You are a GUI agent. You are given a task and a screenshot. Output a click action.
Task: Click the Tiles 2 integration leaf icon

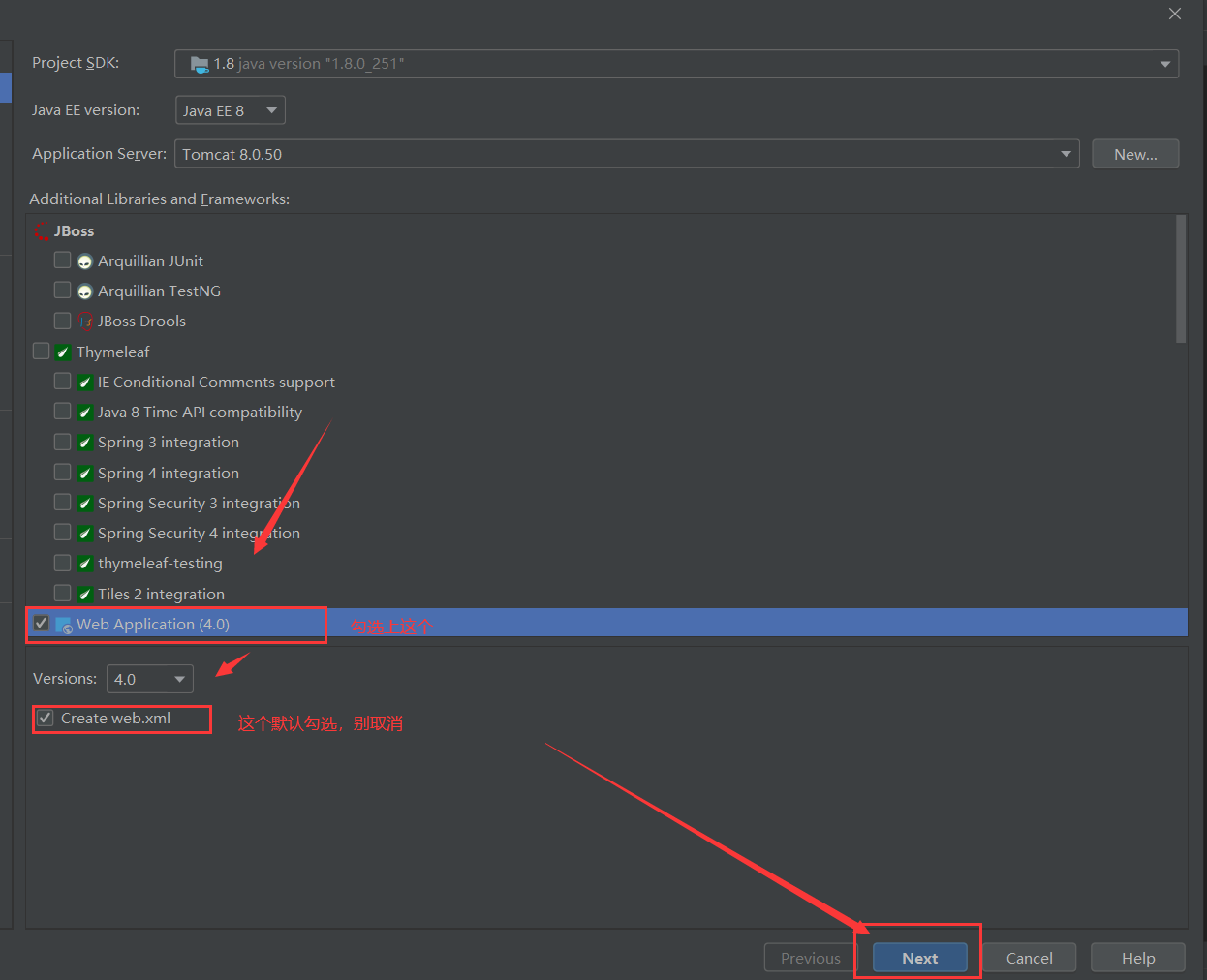pyautogui.click(x=85, y=595)
